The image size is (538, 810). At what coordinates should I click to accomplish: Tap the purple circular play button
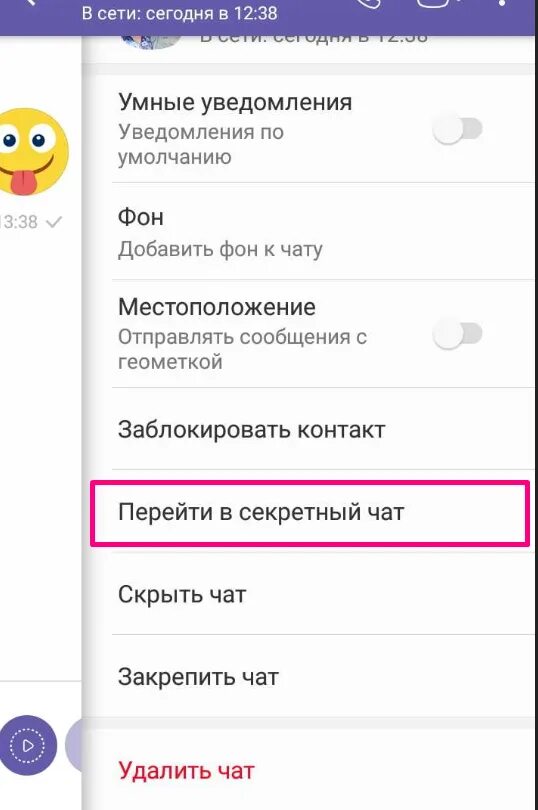[x=27, y=745]
